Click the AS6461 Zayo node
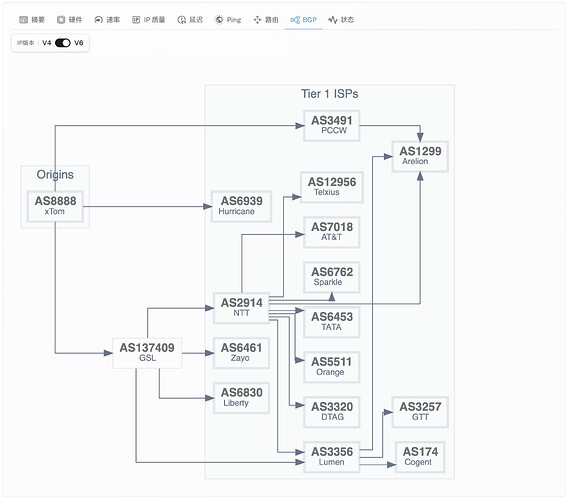This screenshot has height=500, width=568. 242,353
